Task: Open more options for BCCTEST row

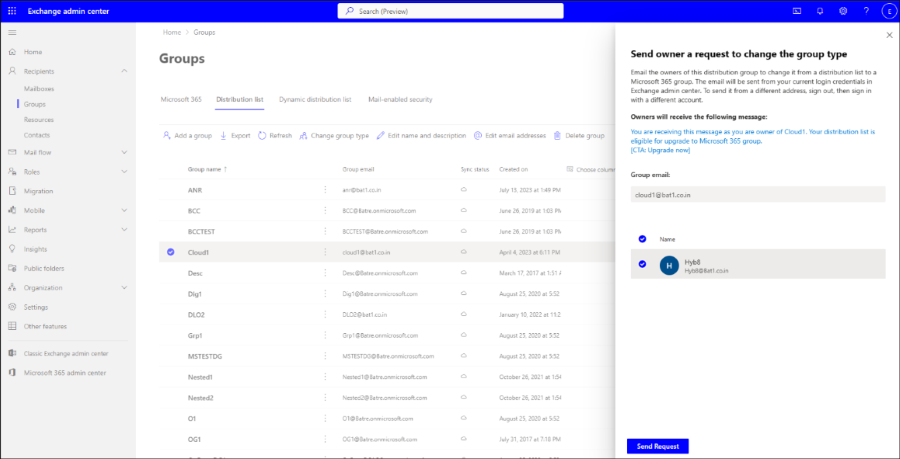Action: 325,231
